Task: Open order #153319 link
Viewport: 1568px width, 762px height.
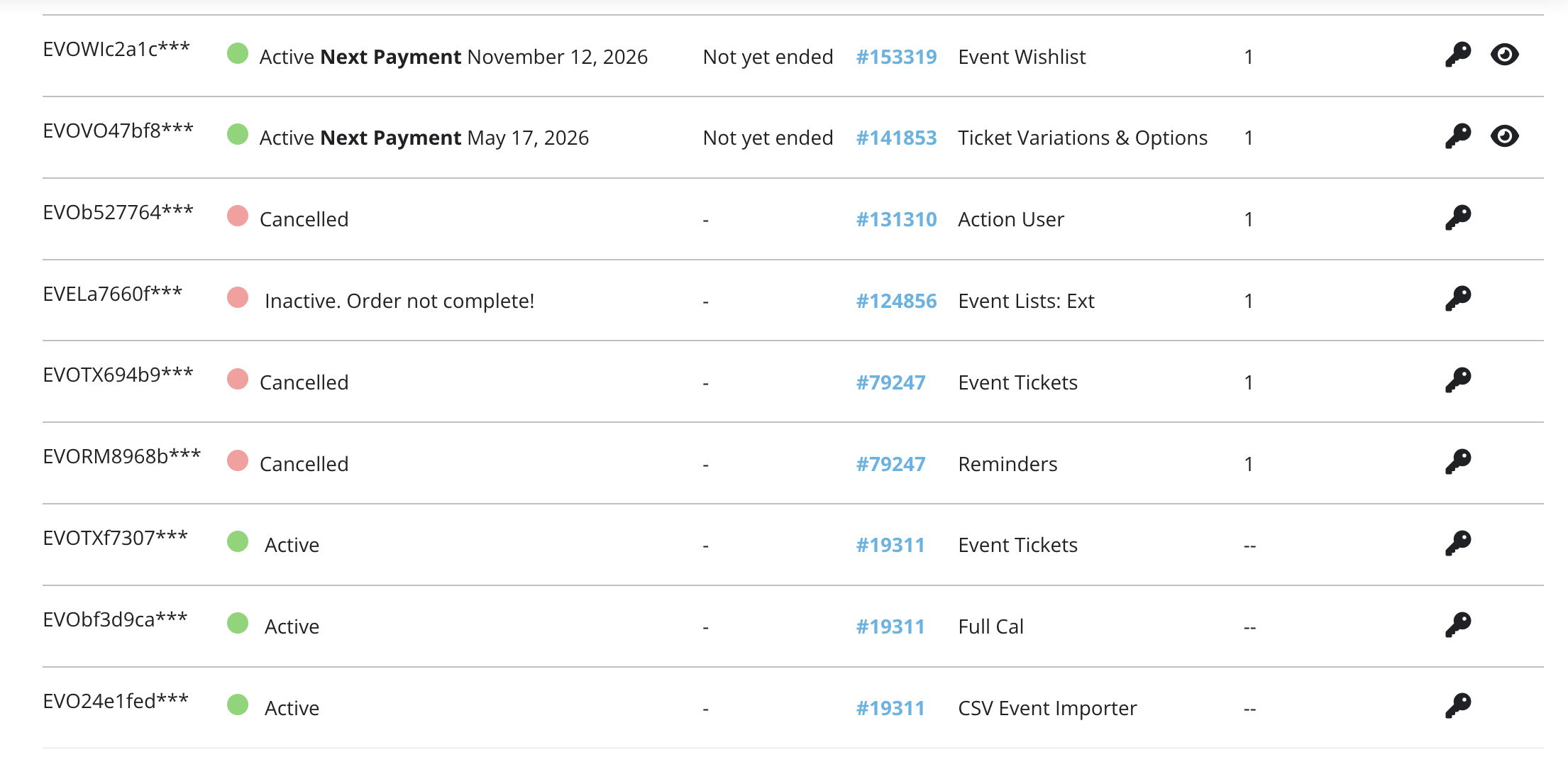Action: tap(896, 57)
